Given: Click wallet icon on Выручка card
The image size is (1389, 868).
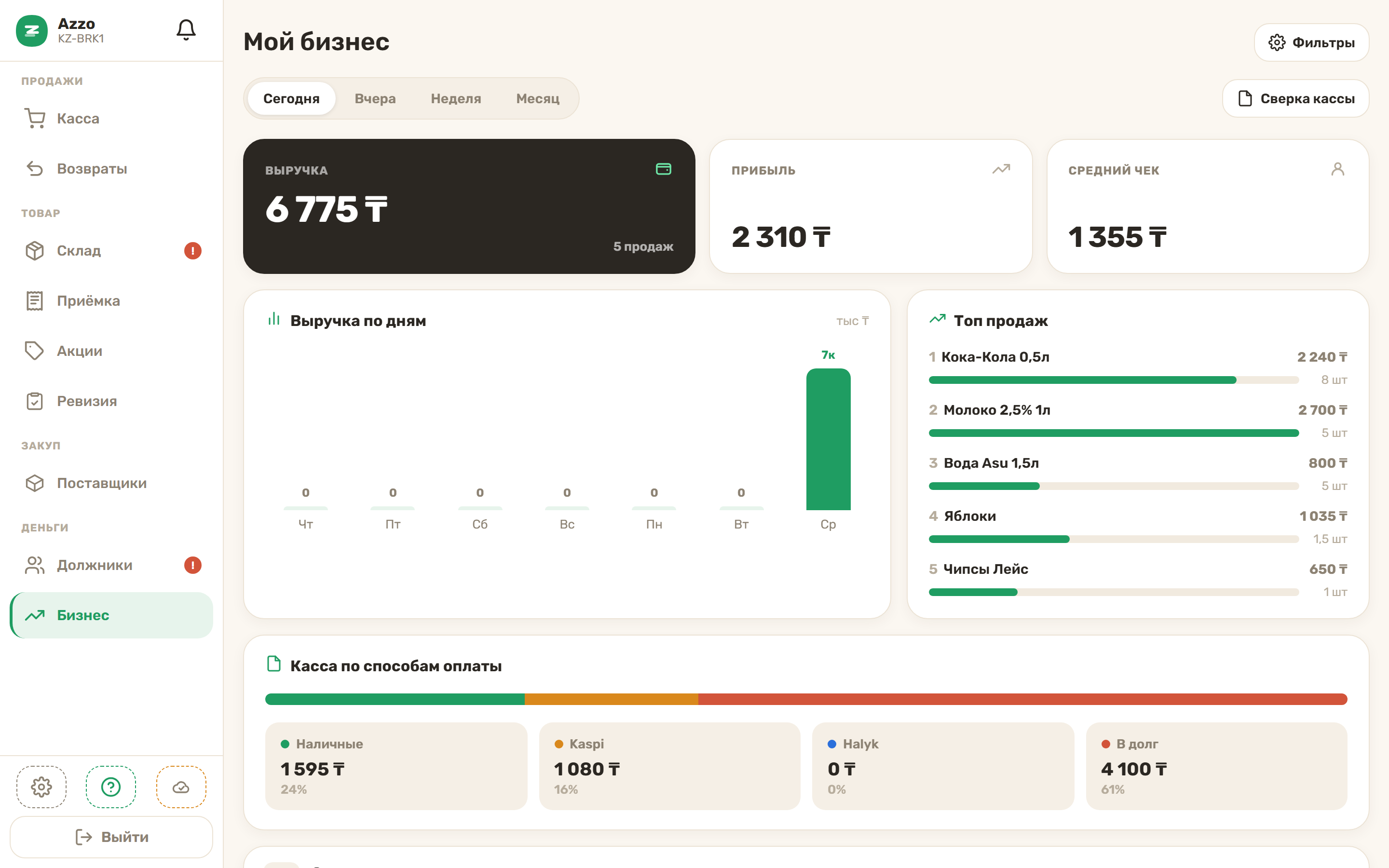Looking at the screenshot, I should point(664,169).
